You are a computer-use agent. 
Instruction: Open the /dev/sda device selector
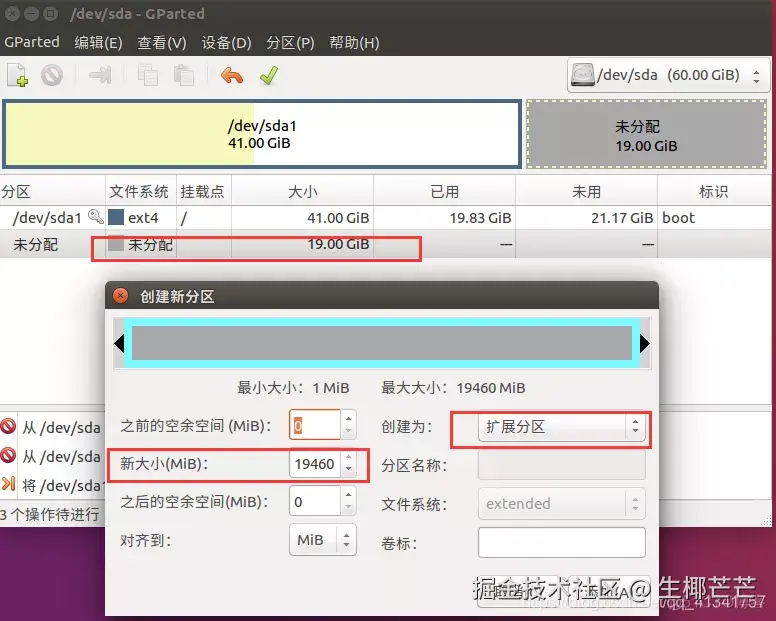coord(668,76)
